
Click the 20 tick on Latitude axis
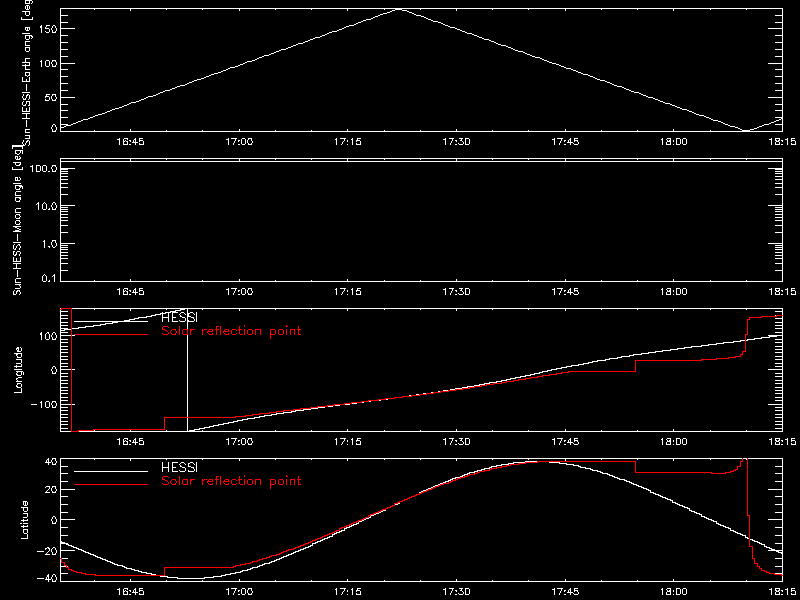[50, 490]
